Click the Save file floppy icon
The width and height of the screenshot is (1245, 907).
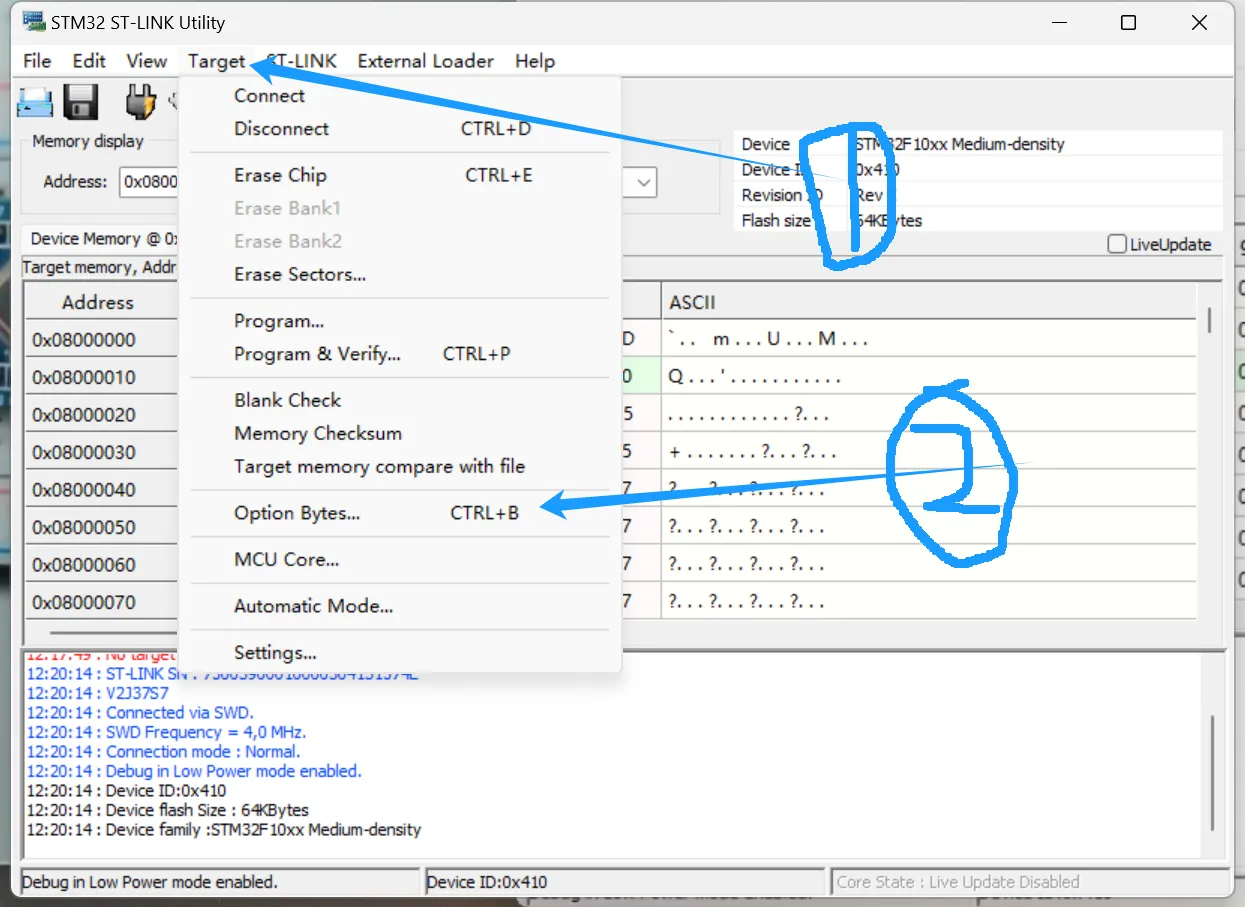80,103
